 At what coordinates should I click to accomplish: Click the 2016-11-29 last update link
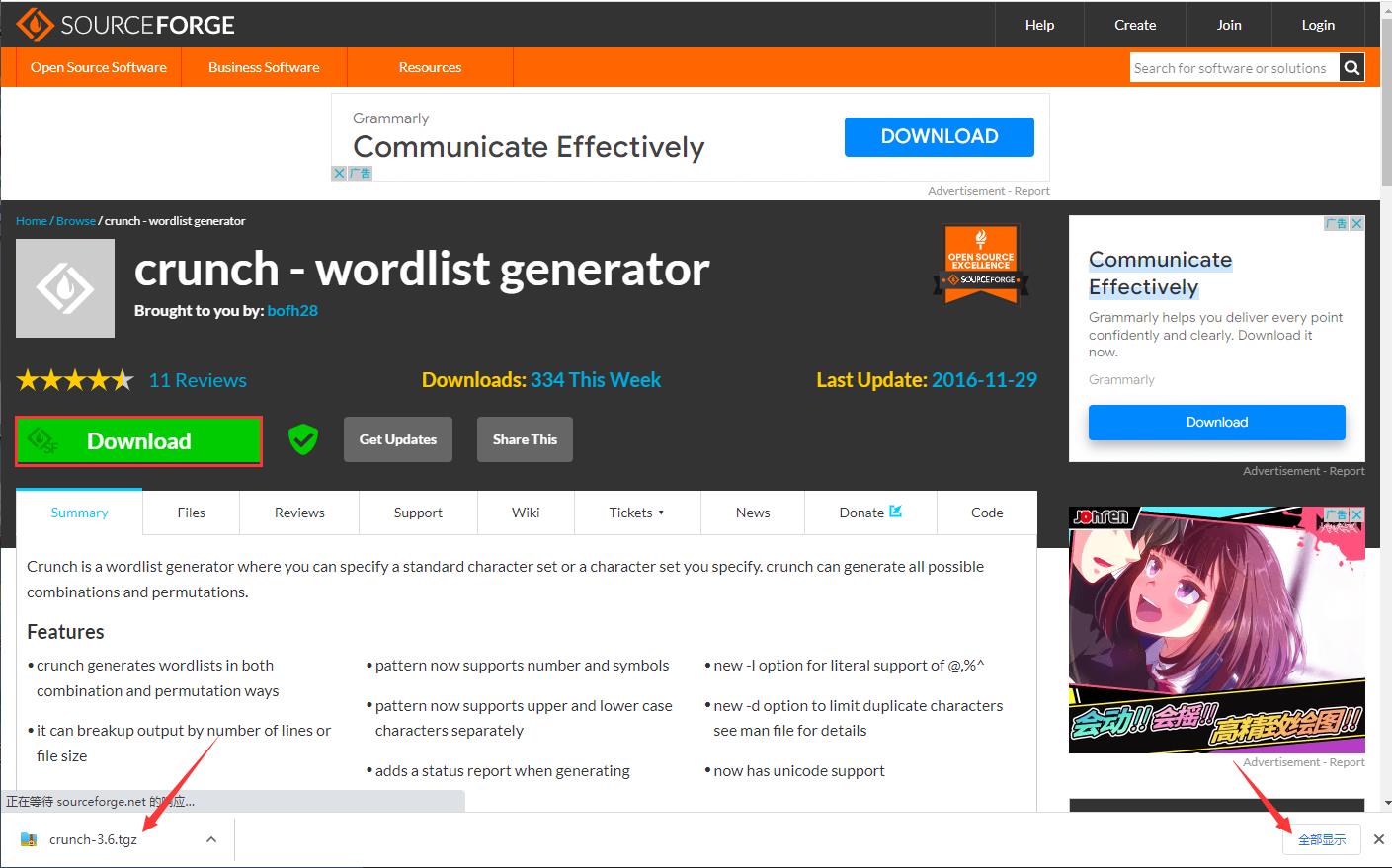coord(984,380)
